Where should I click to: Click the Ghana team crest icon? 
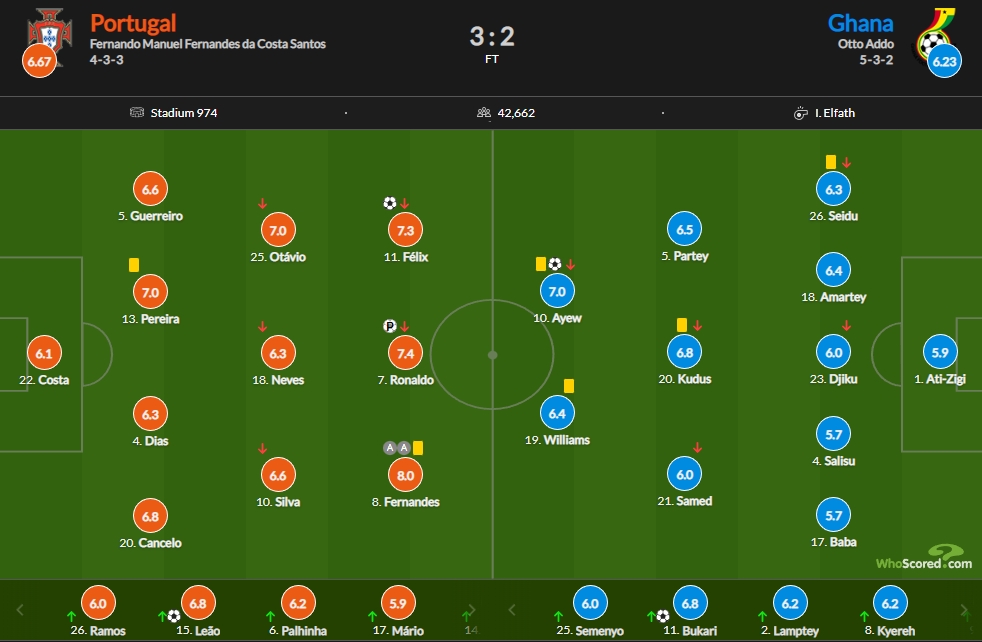[x=934, y=33]
